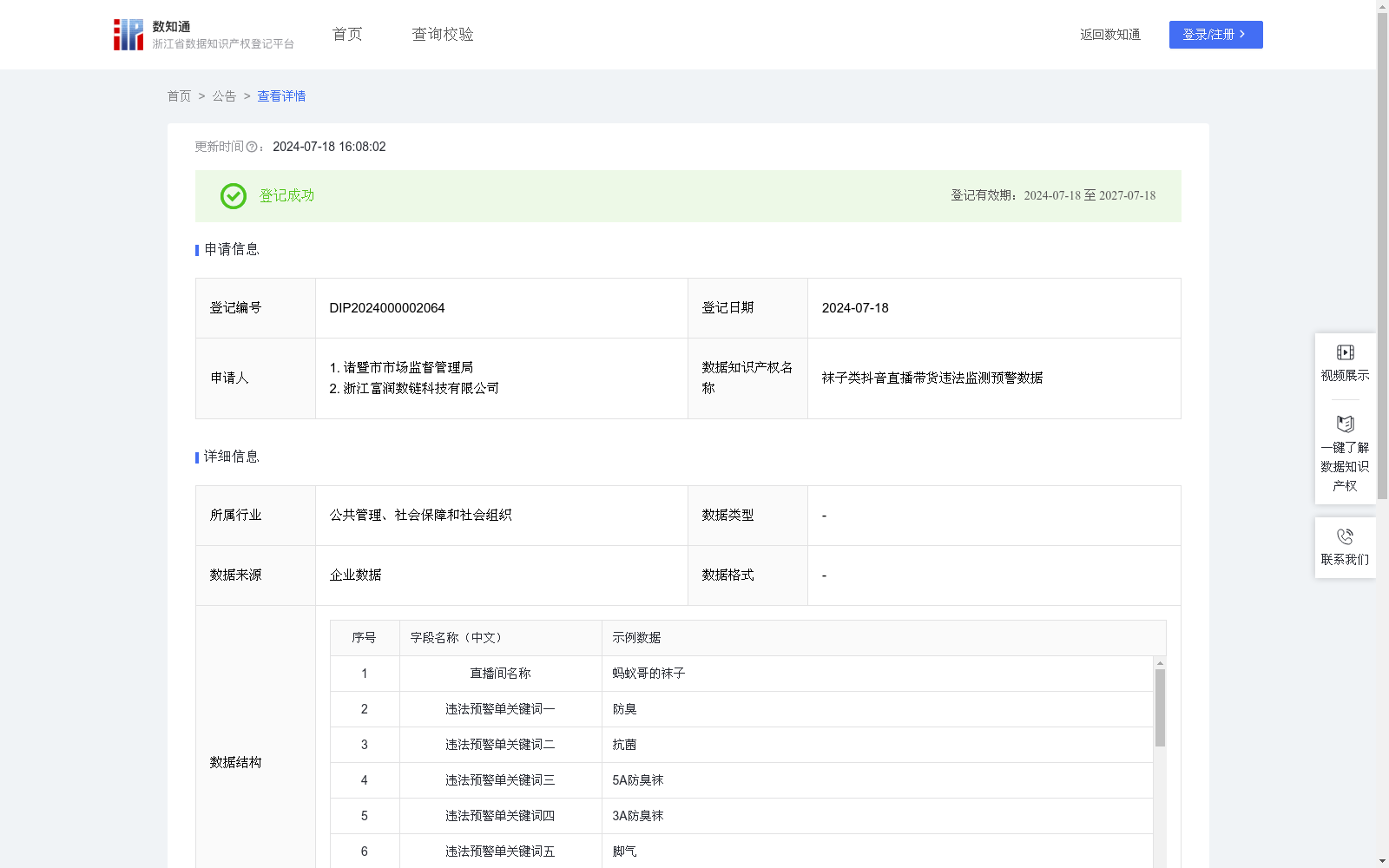Click the 登记有效期 date range text
Screen dimensions: 1389x868
point(1053,196)
